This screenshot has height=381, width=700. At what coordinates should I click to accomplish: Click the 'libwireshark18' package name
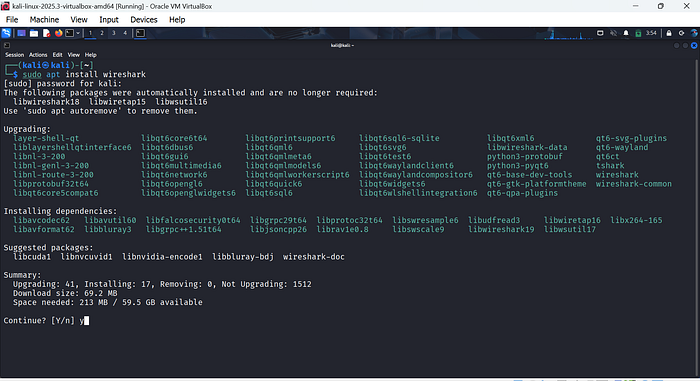click(46, 102)
